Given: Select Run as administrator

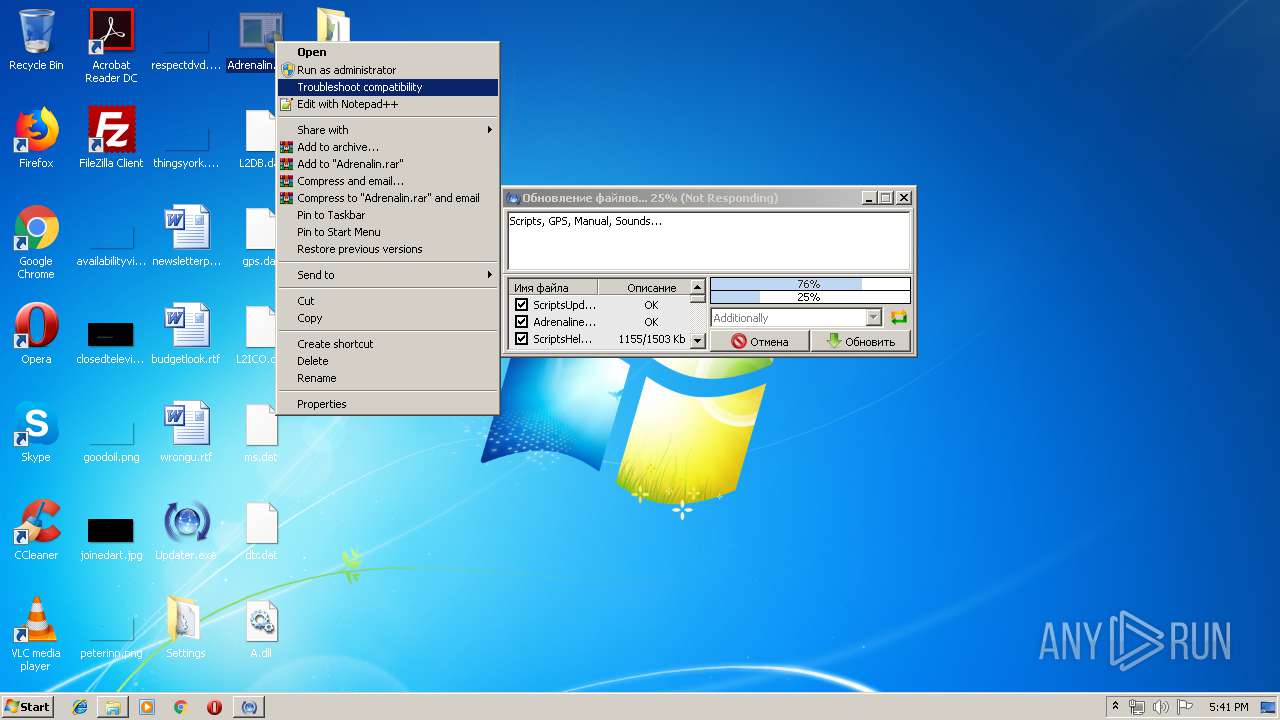Looking at the screenshot, I should [x=388, y=70].
